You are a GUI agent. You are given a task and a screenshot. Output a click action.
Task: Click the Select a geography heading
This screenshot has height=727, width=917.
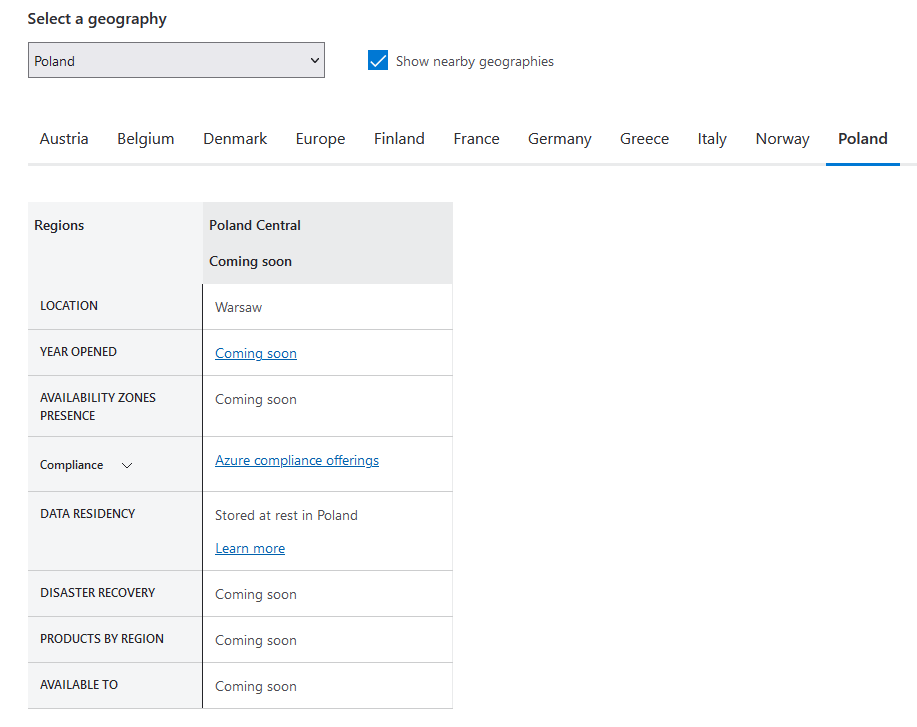[97, 19]
